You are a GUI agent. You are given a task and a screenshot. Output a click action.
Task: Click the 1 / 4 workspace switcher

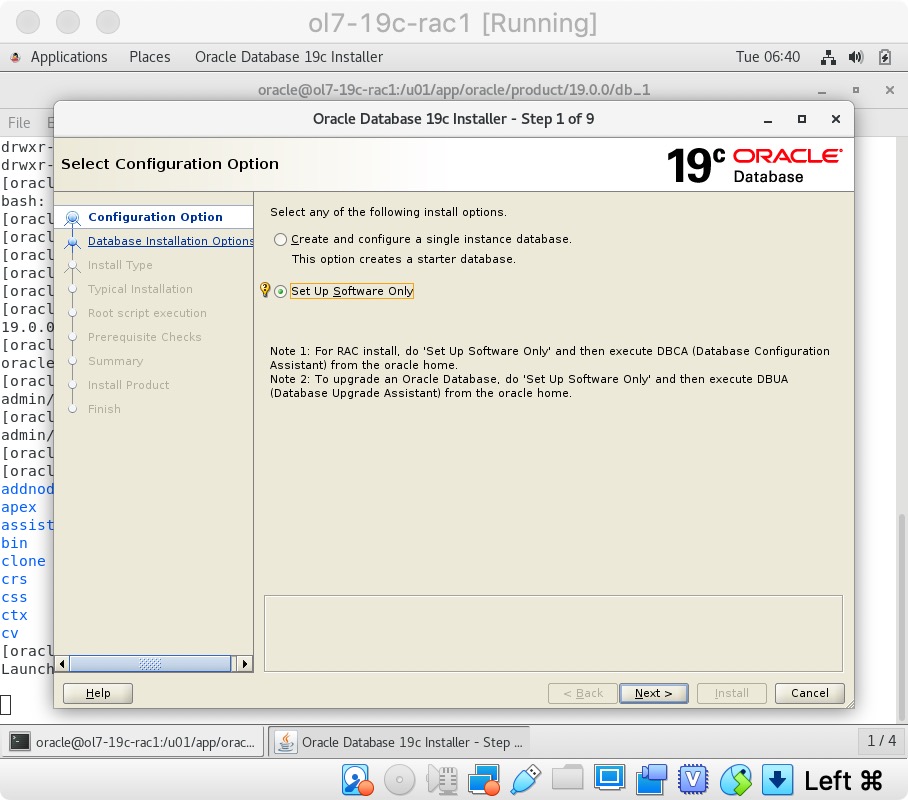881,740
